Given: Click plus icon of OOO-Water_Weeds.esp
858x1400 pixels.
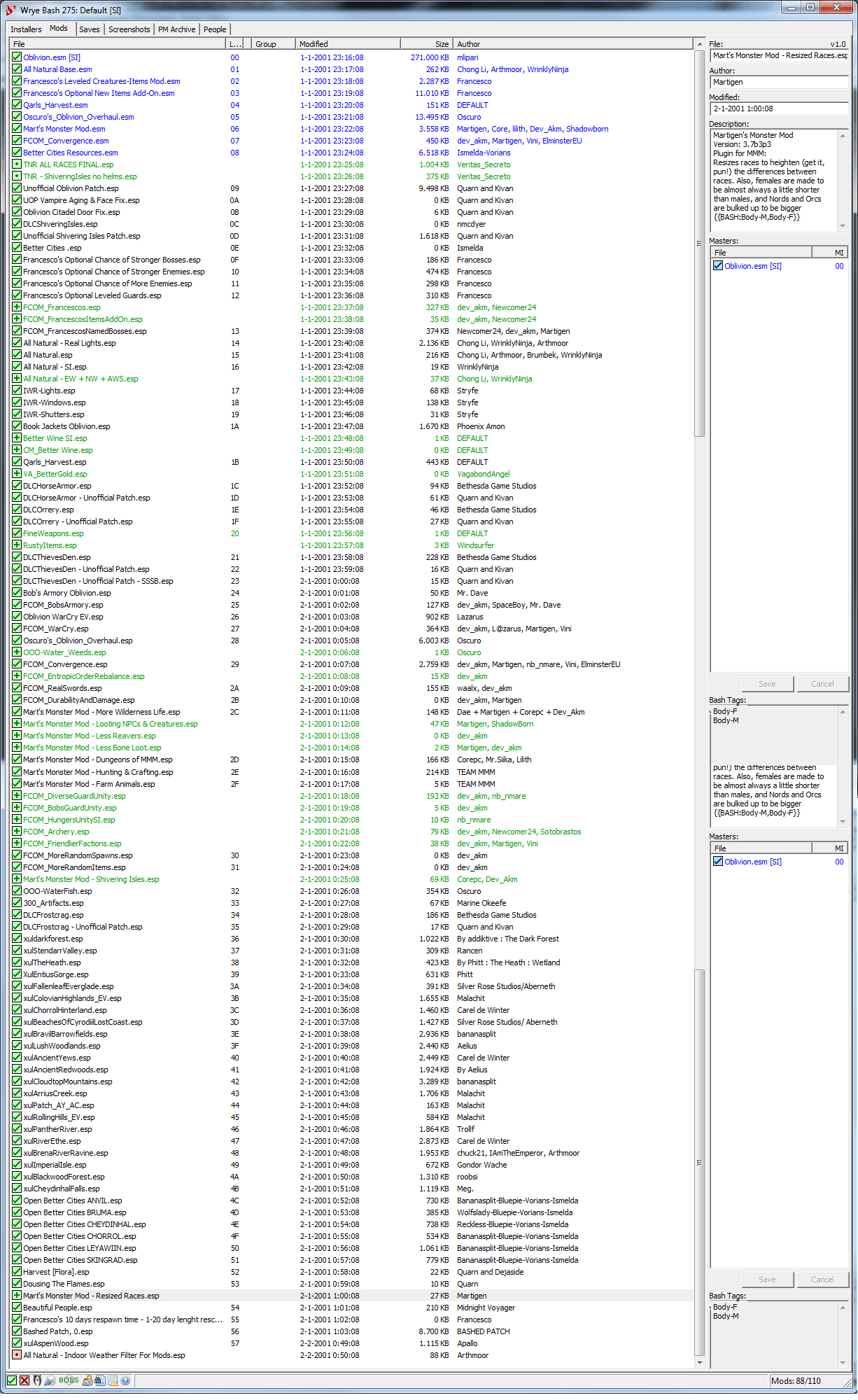Looking at the screenshot, I should point(17,652).
